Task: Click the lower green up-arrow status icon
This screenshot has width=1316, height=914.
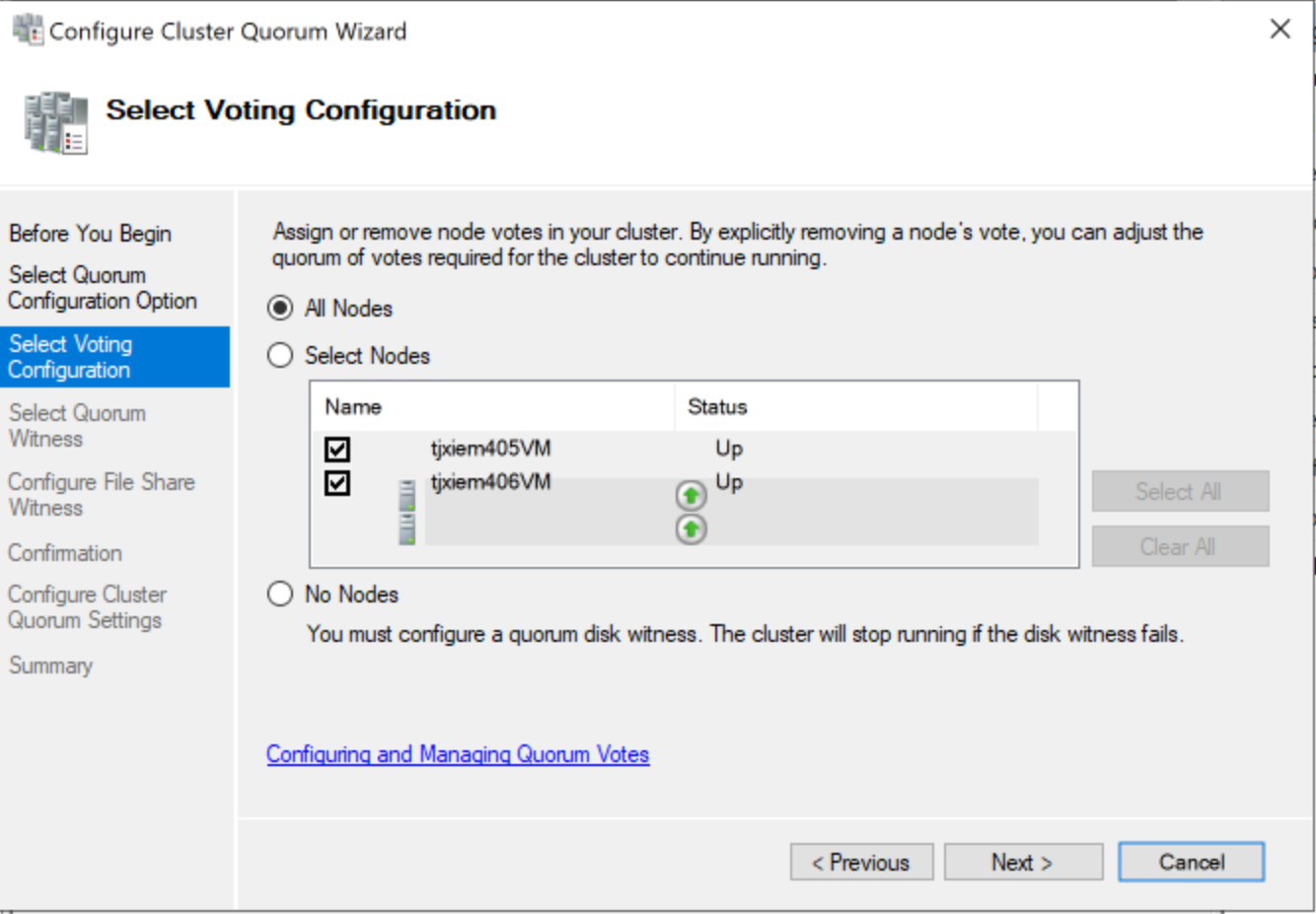Action: [x=691, y=529]
